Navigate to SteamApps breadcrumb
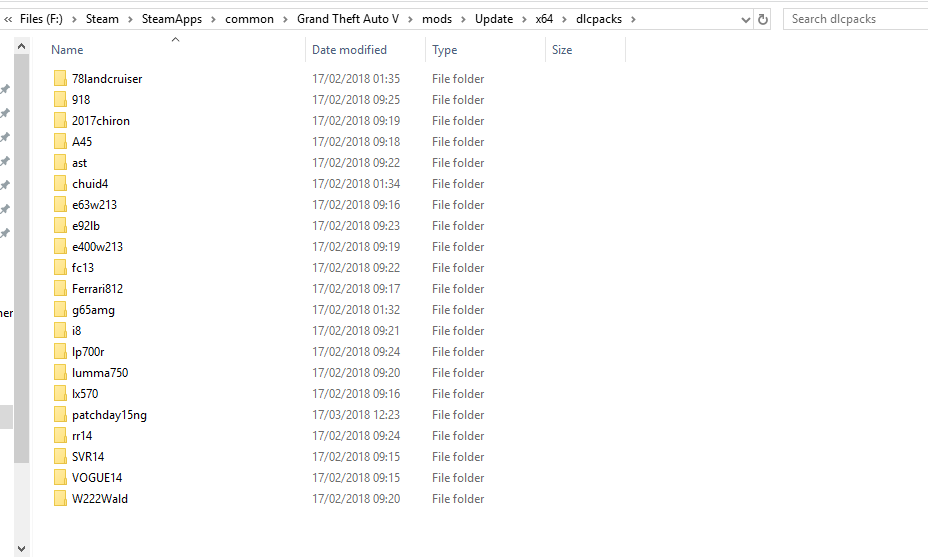Viewport: 928px width, 560px height. [x=172, y=19]
